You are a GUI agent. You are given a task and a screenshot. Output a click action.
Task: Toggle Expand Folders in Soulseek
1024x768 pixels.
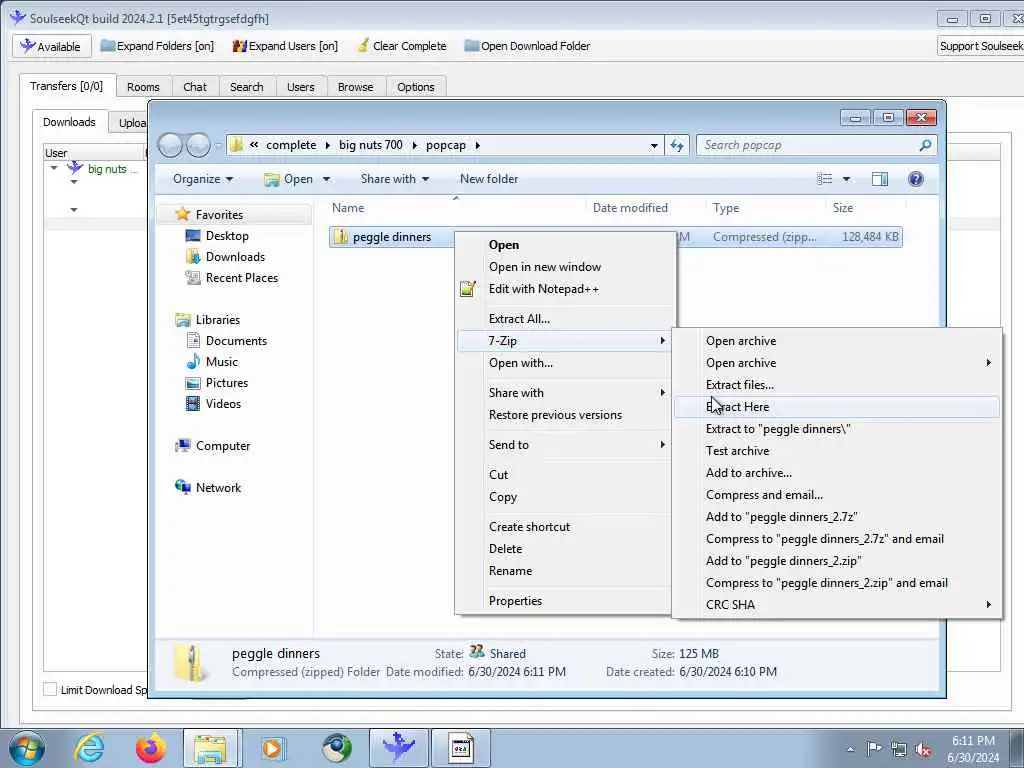tap(157, 46)
